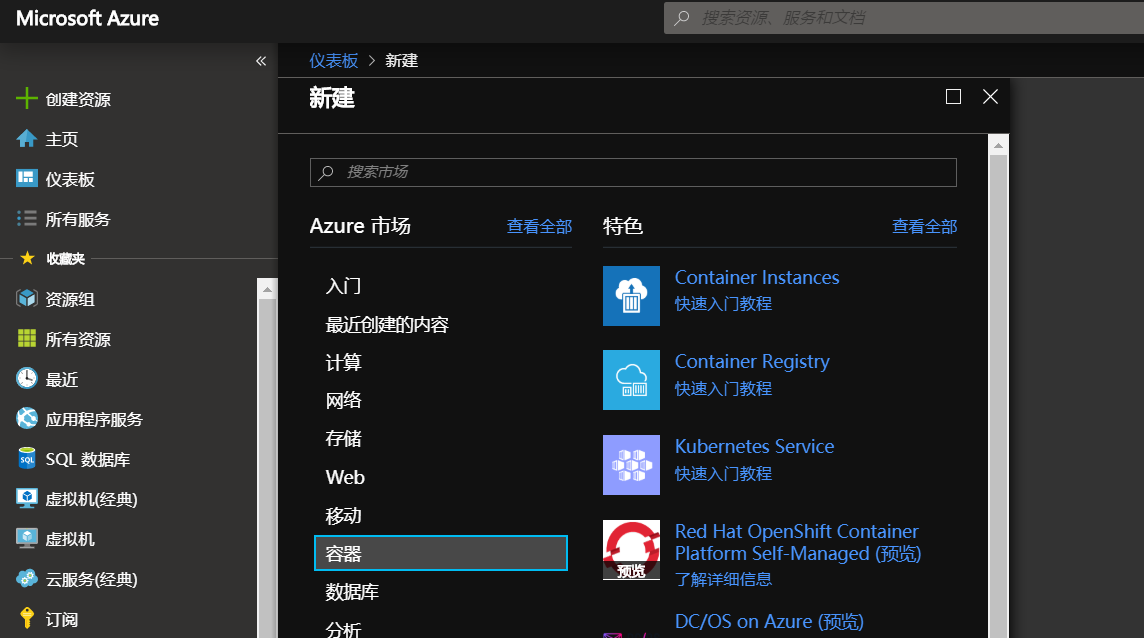Open DC/OS on Azure (预览) link
Viewport: 1144px width, 638px height.
(769, 622)
